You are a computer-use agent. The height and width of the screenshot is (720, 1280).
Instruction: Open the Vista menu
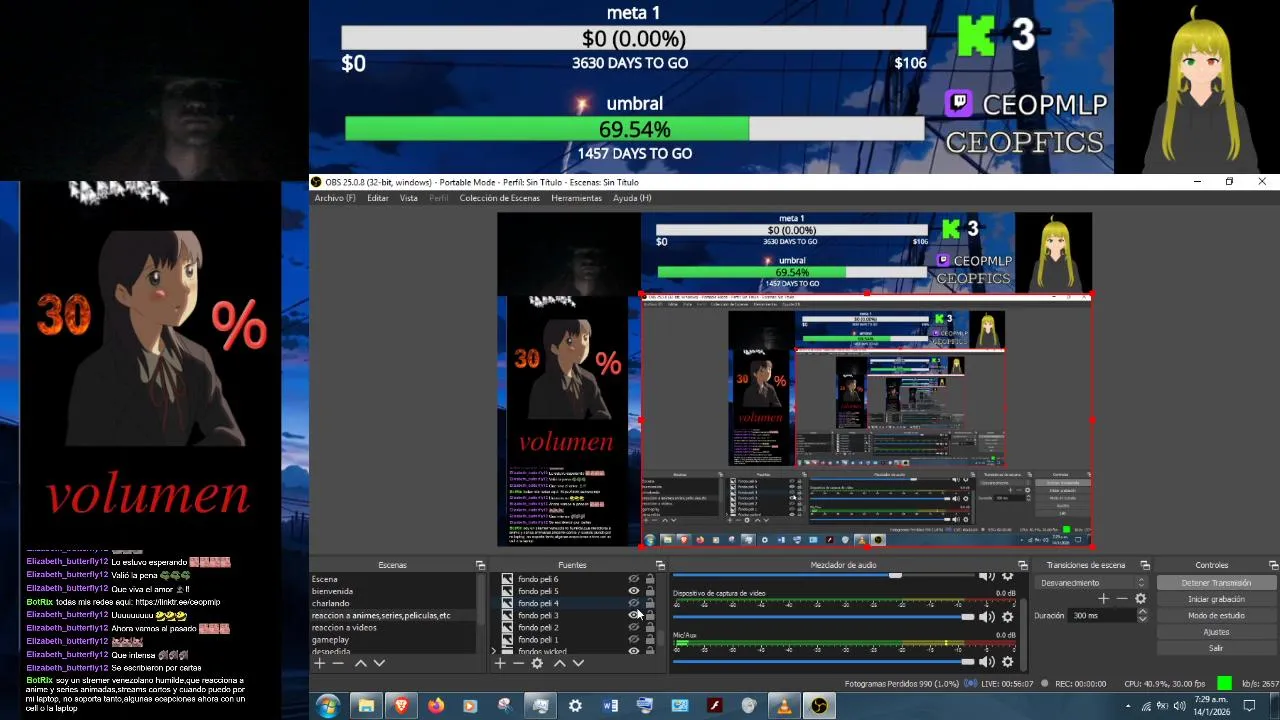pos(409,198)
